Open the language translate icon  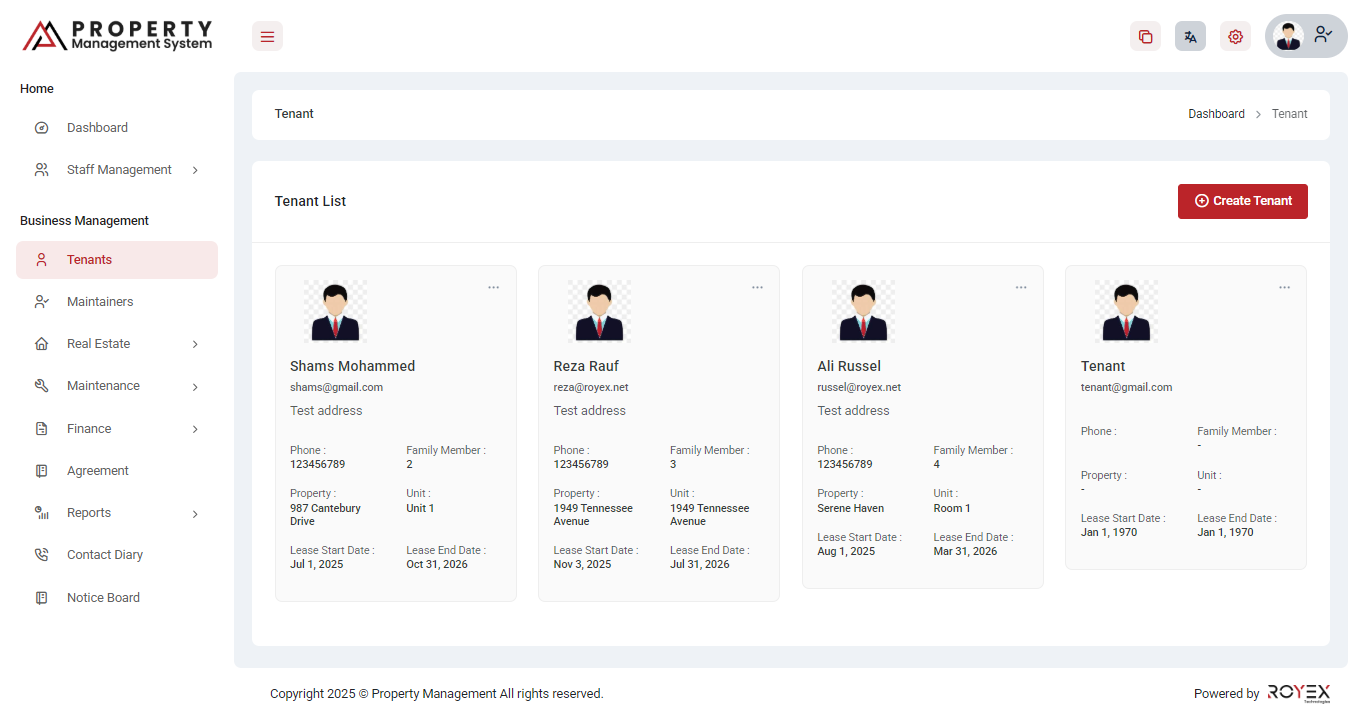click(1190, 37)
